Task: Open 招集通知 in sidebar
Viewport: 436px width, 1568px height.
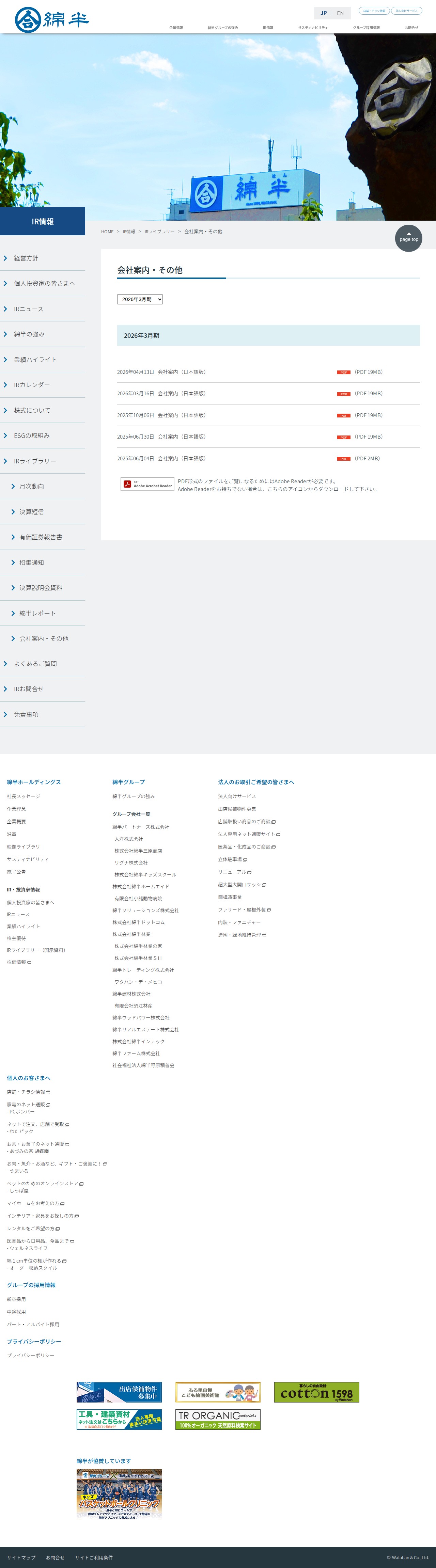Action: pos(43,563)
